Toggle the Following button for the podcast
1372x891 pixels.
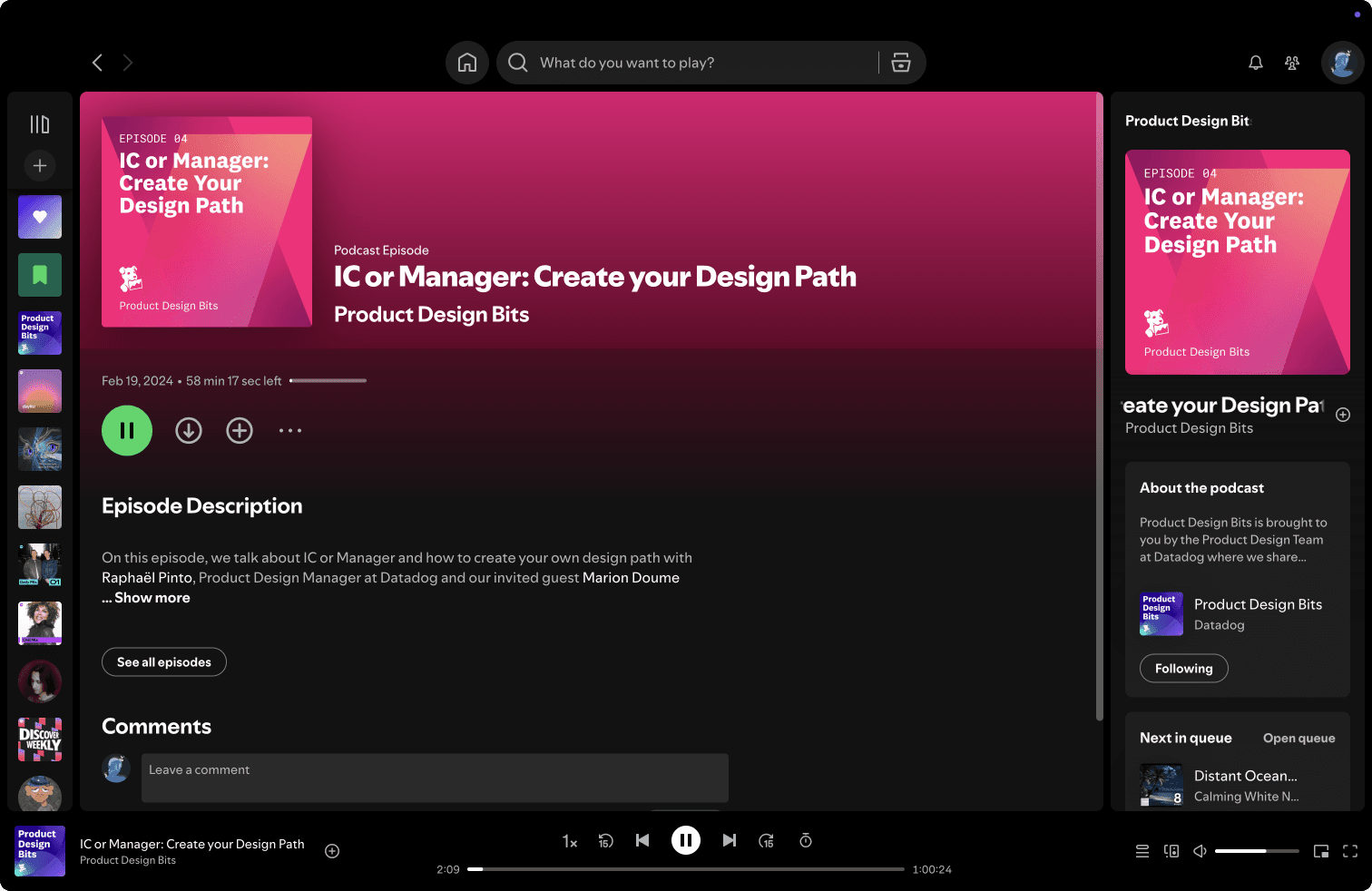[x=1184, y=669]
